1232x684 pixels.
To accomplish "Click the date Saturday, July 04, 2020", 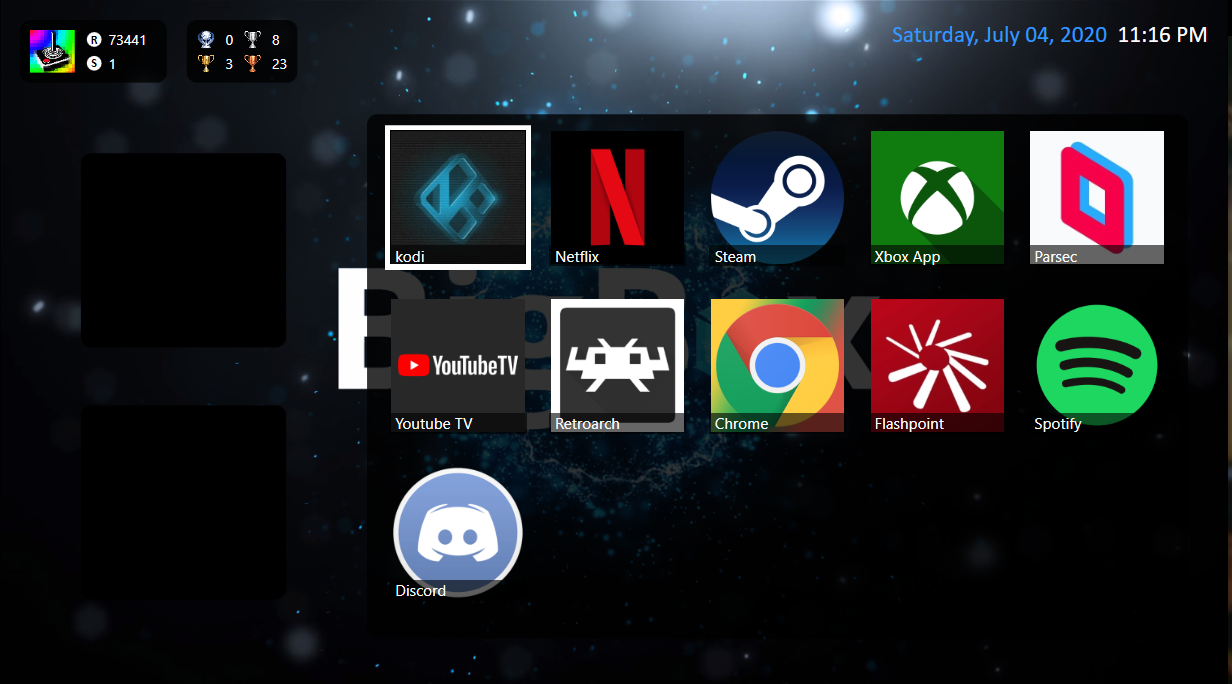I will tap(999, 35).
